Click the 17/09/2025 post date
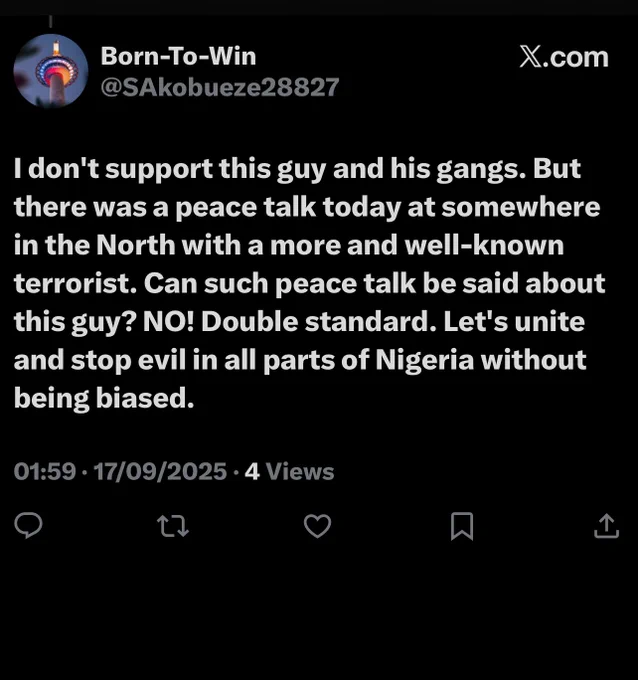The width and height of the screenshot is (638, 680). (160, 471)
